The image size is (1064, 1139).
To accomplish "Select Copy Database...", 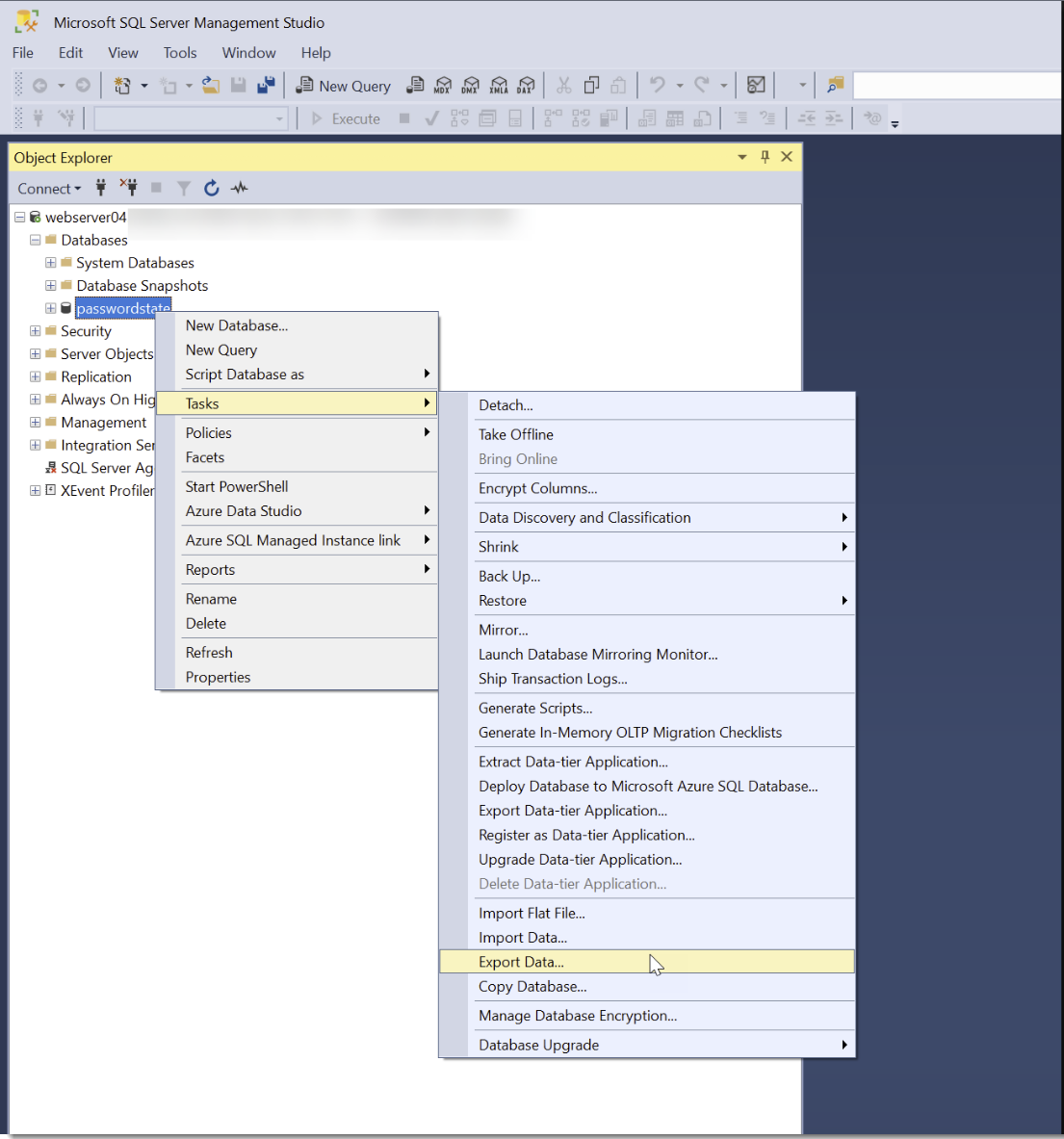I will point(647,987).
